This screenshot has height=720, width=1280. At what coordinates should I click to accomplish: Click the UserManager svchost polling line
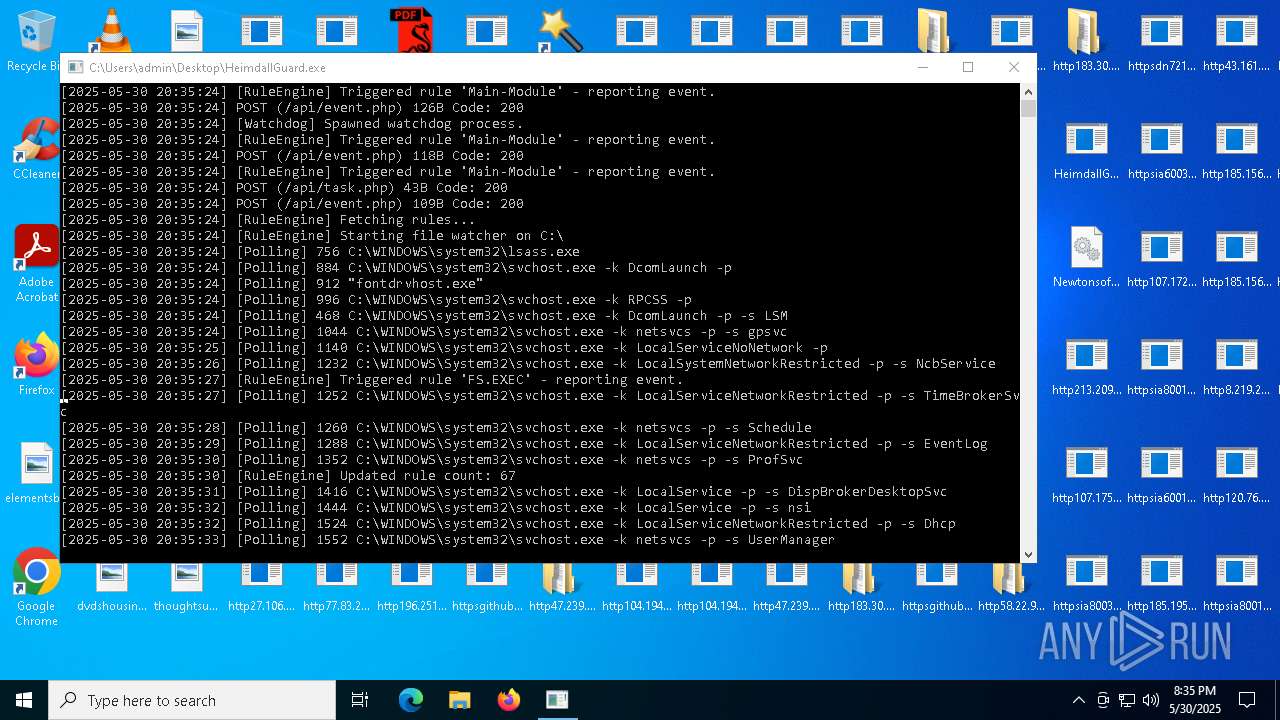tap(448, 540)
